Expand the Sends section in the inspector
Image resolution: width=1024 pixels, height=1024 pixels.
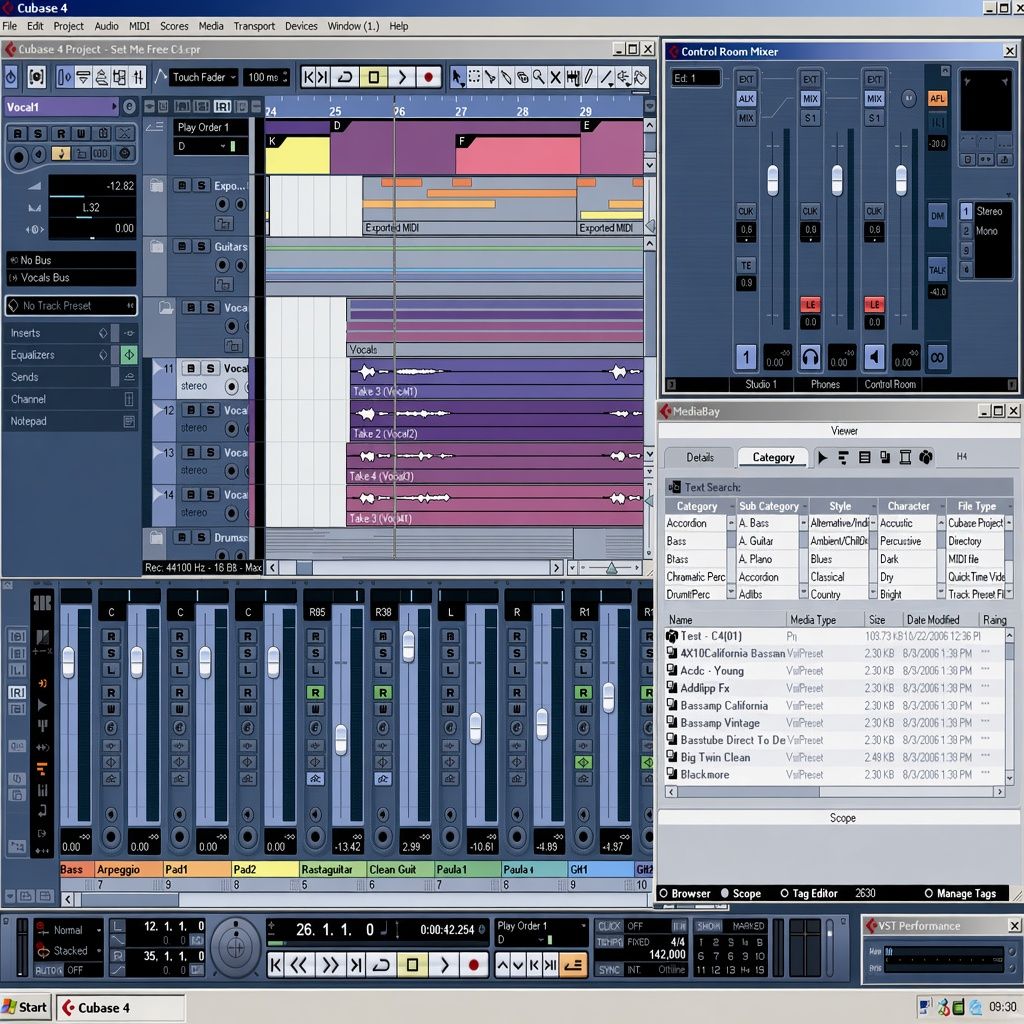click(57, 377)
